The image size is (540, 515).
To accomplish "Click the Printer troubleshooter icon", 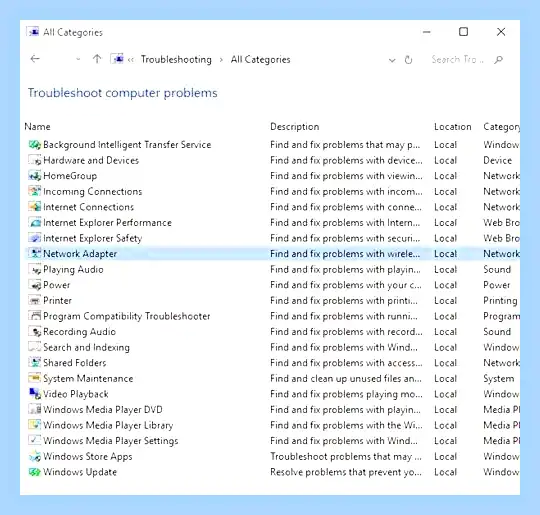I will [35, 300].
